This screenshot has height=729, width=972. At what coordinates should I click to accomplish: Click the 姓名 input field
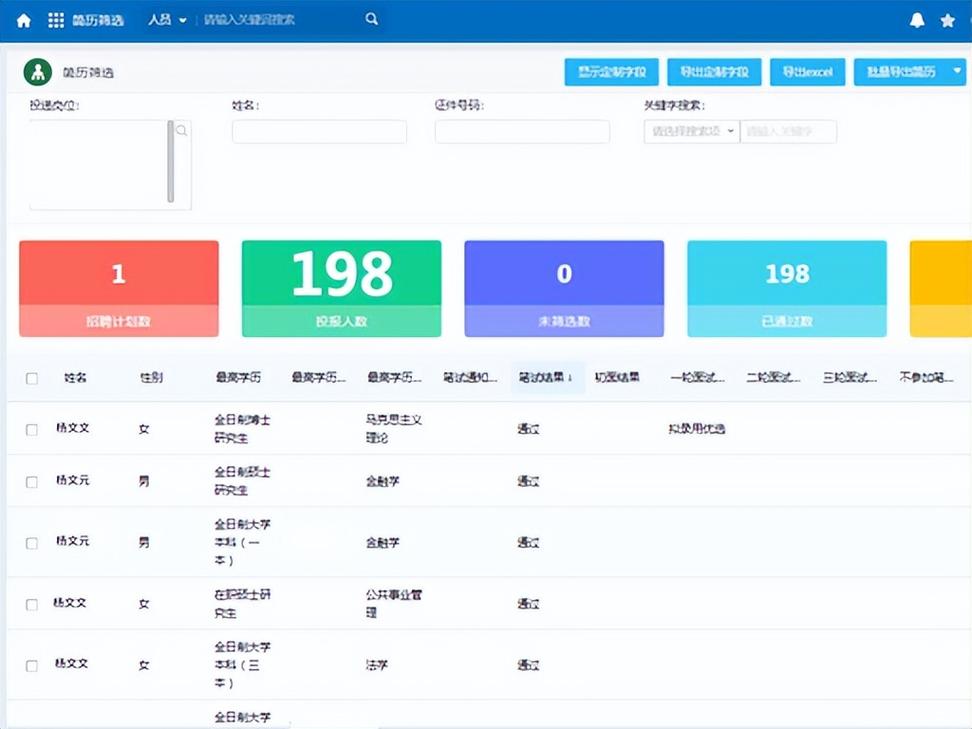point(319,131)
